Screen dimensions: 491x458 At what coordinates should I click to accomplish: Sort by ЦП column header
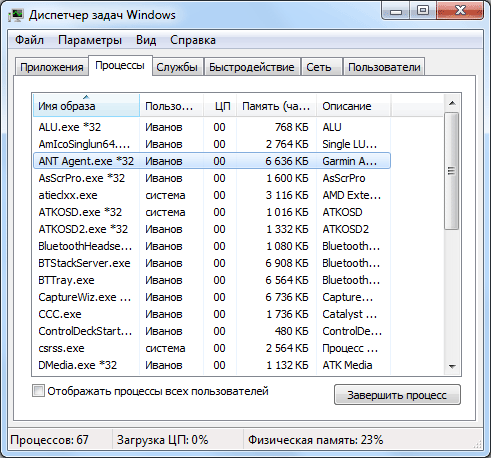point(220,106)
